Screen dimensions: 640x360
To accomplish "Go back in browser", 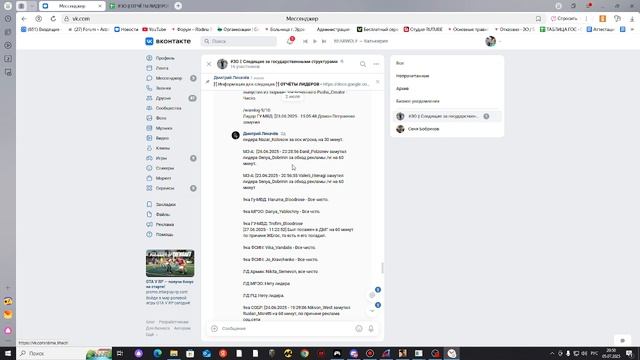I will click(24, 19).
